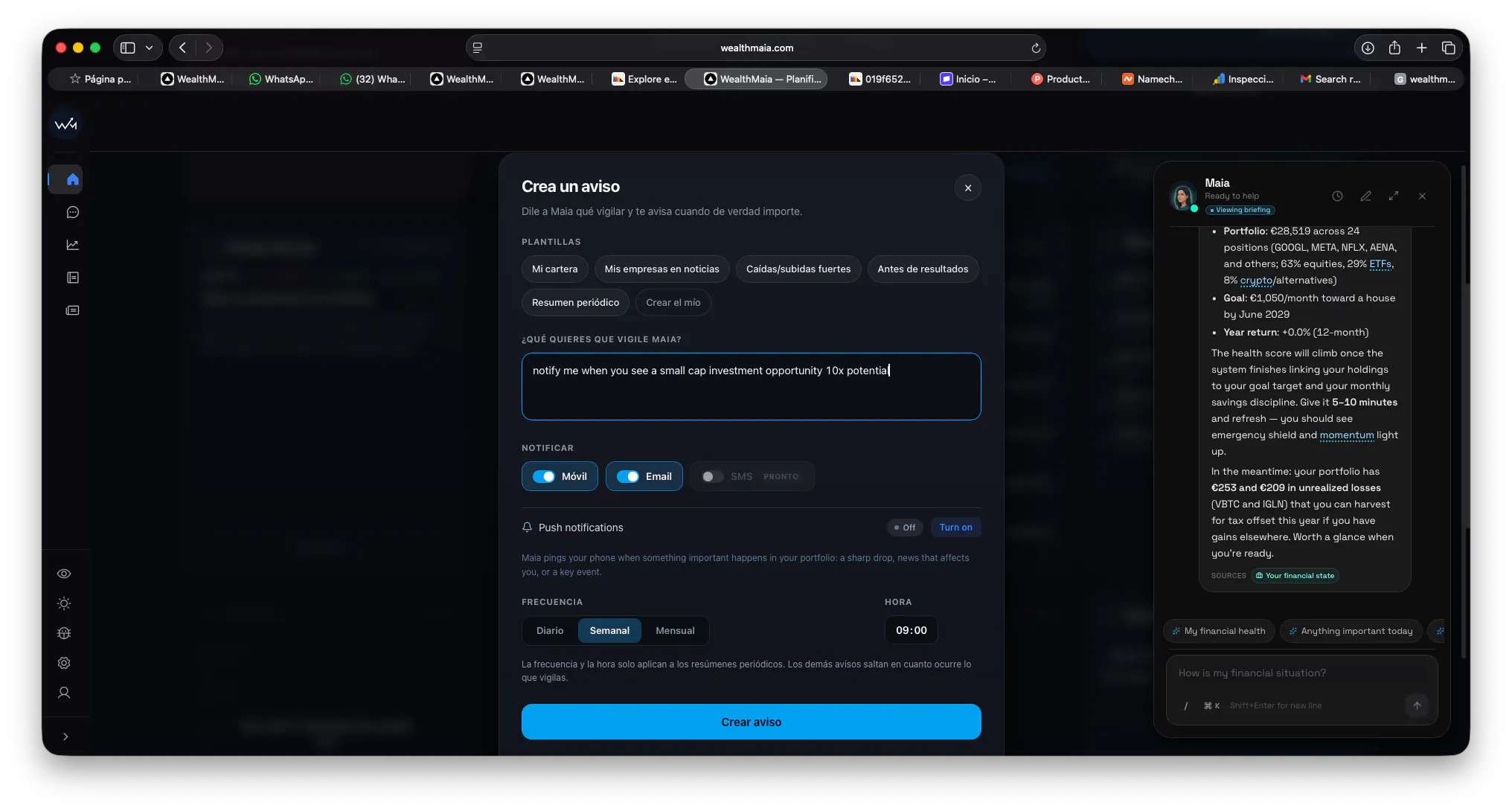Open the chat bubble icon in sidebar
The image size is (1512, 811).
click(x=72, y=212)
